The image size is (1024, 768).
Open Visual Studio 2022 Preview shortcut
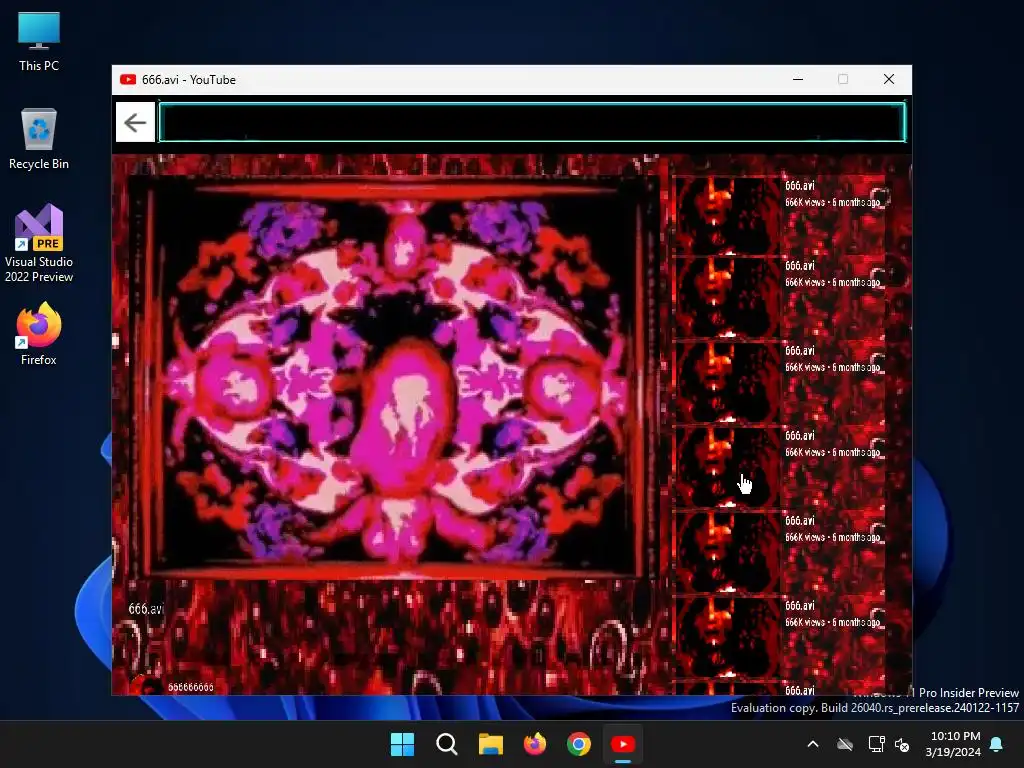pos(39,243)
